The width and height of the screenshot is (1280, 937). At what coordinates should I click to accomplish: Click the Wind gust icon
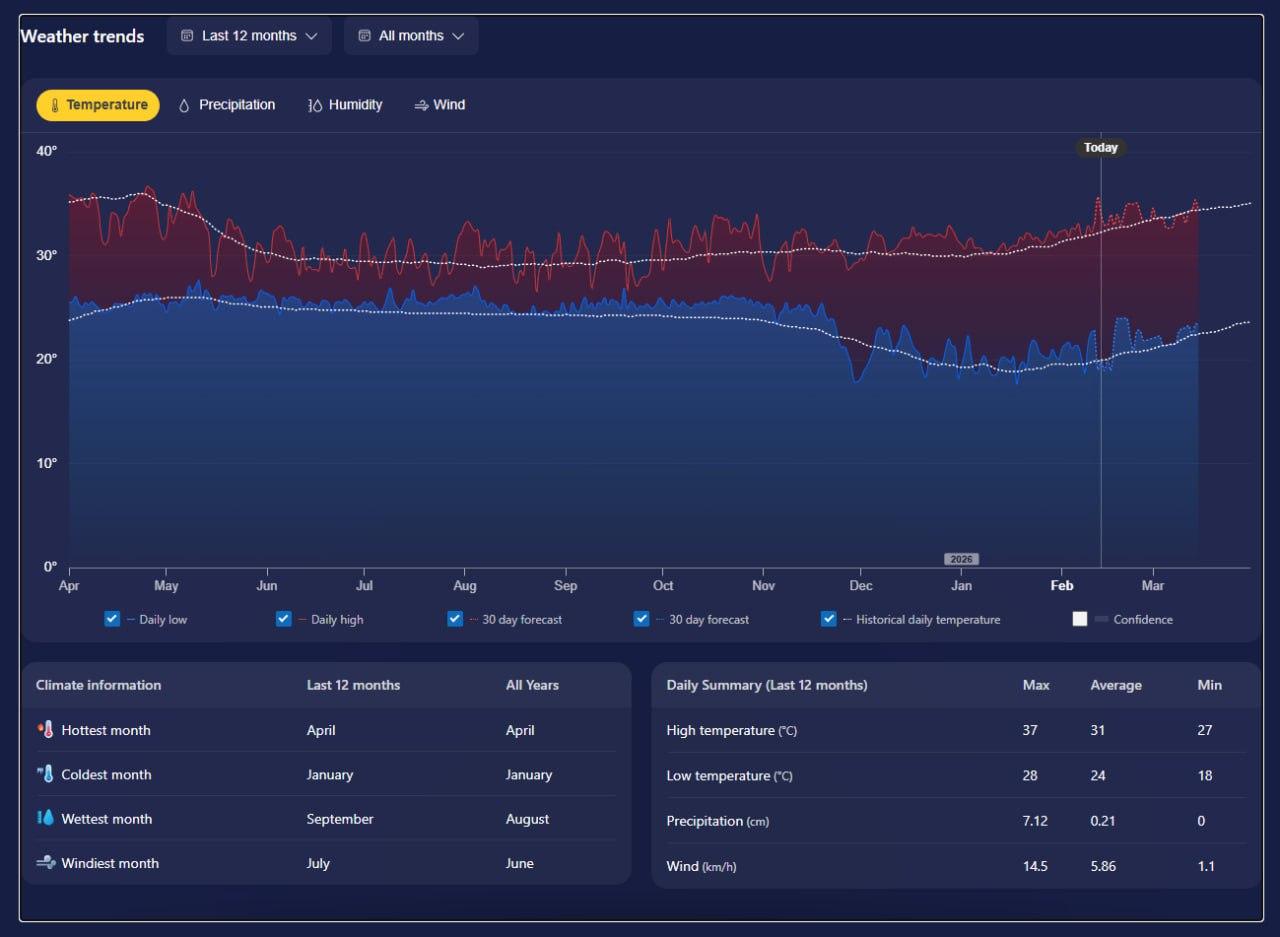[x=421, y=105]
